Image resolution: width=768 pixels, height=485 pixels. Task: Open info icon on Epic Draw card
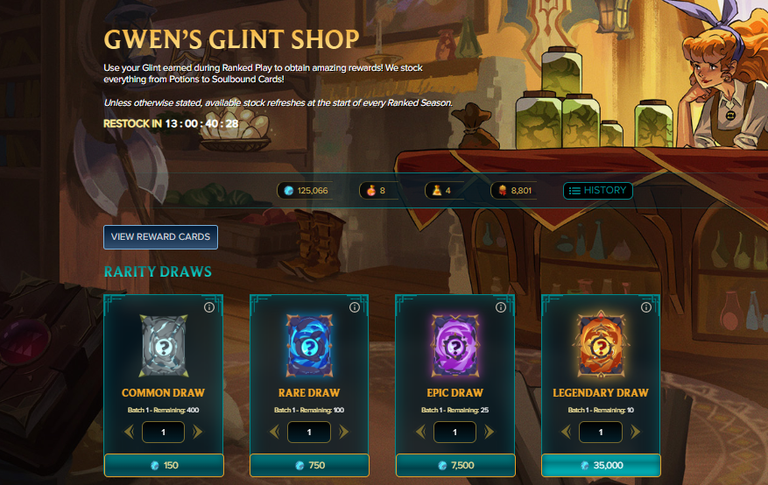coord(501,307)
